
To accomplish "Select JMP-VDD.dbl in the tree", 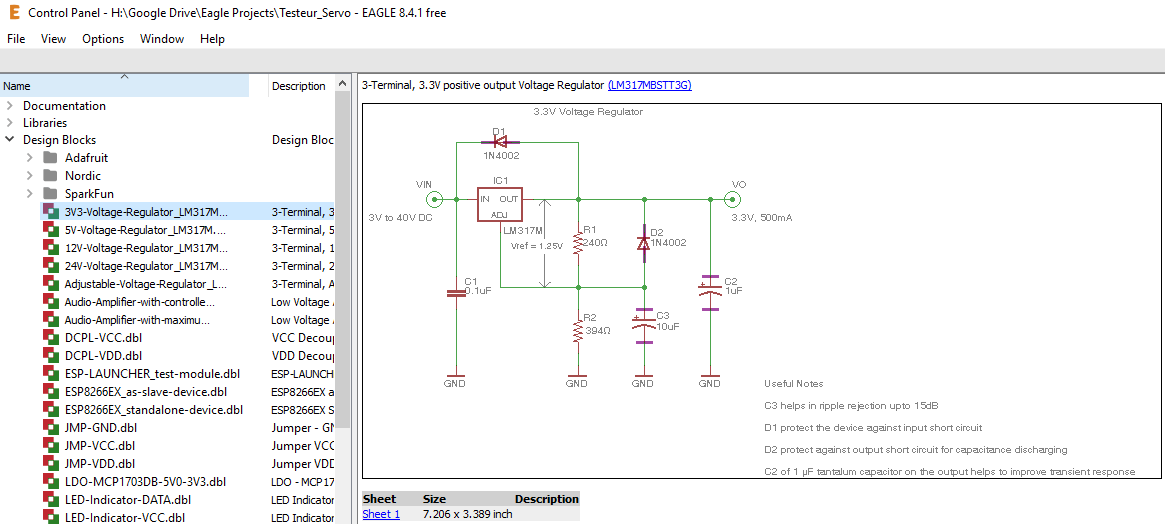I will (100, 463).
